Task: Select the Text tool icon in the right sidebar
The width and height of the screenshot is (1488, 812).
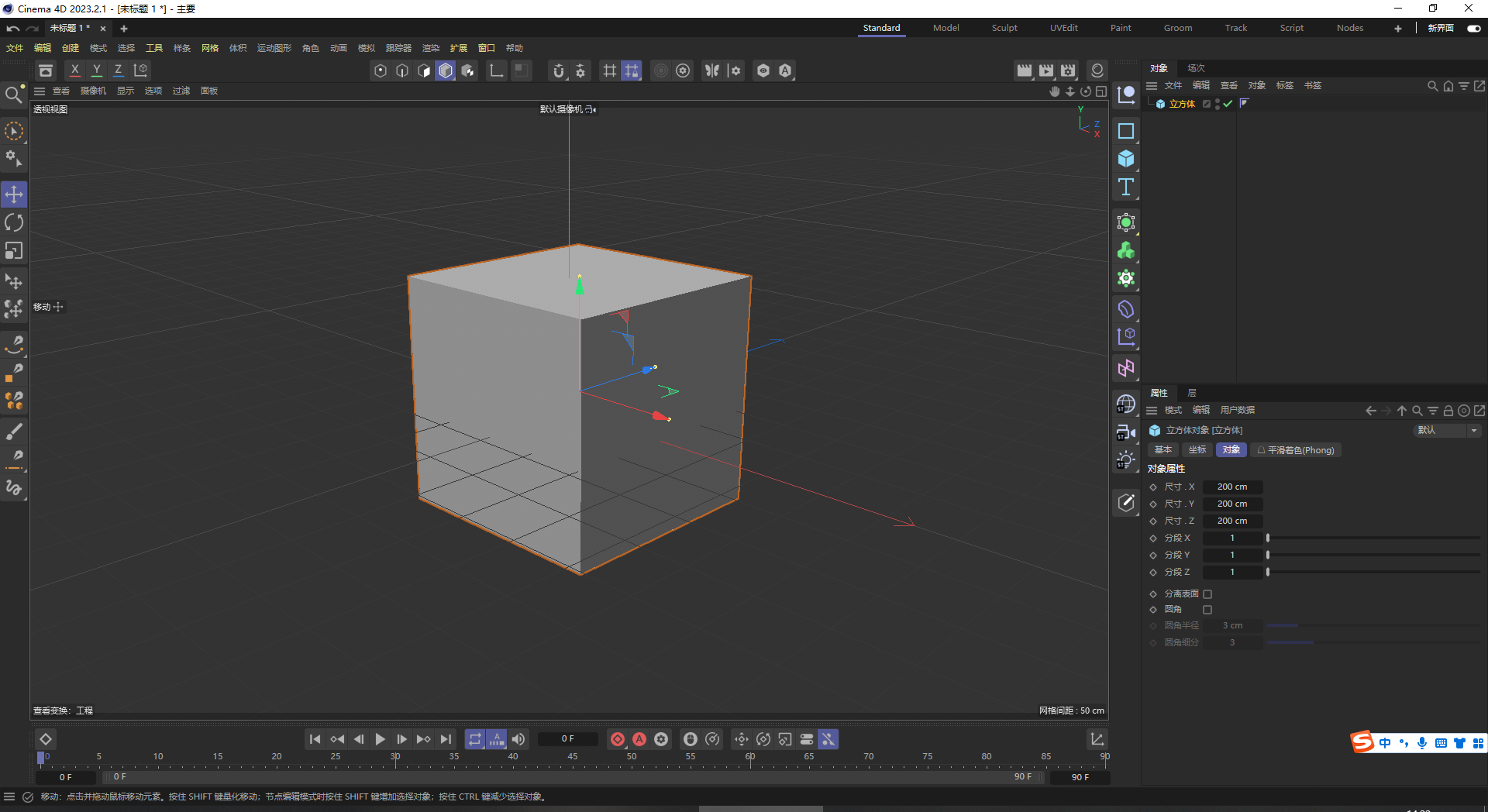Action: click(x=1126, y=187)
